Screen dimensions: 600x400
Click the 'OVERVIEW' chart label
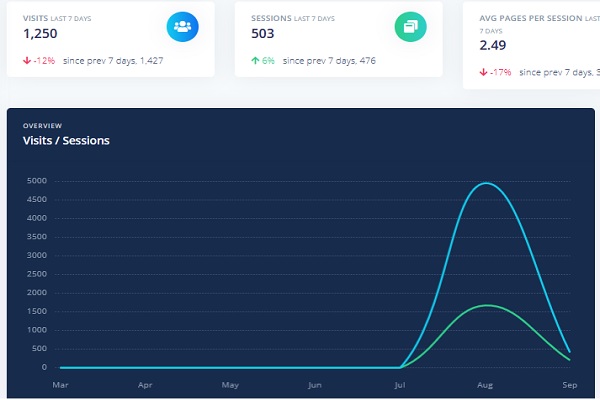click(x=42, y=126)
